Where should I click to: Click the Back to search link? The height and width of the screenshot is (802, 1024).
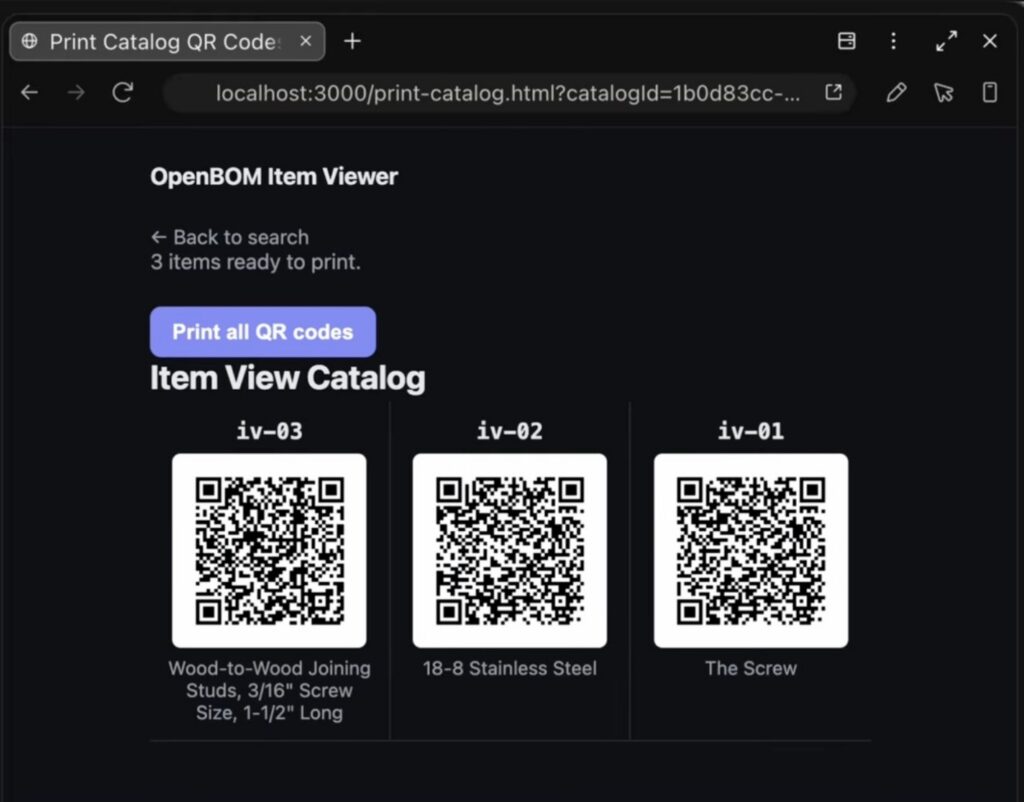click(x=230, y=237)
